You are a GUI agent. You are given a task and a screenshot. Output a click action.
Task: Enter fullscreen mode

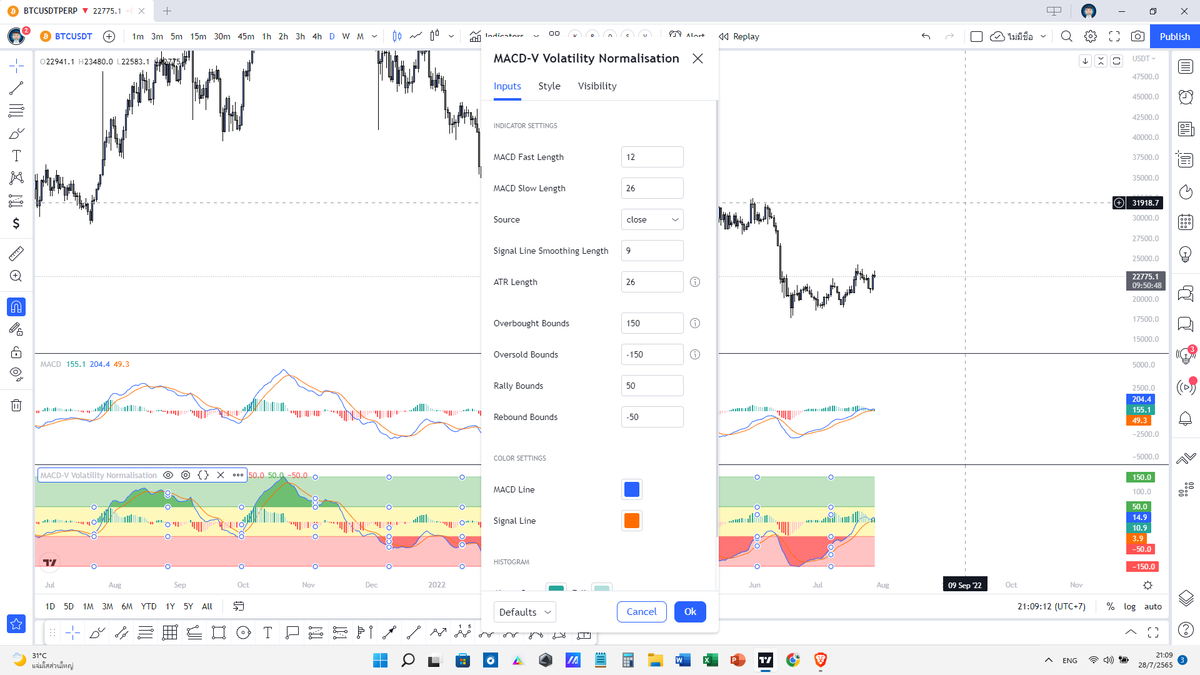click(1114, 36)
